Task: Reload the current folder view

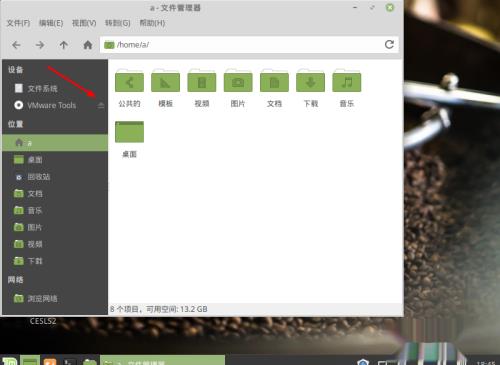Action: pyautogui.click(x=389, y=44)
